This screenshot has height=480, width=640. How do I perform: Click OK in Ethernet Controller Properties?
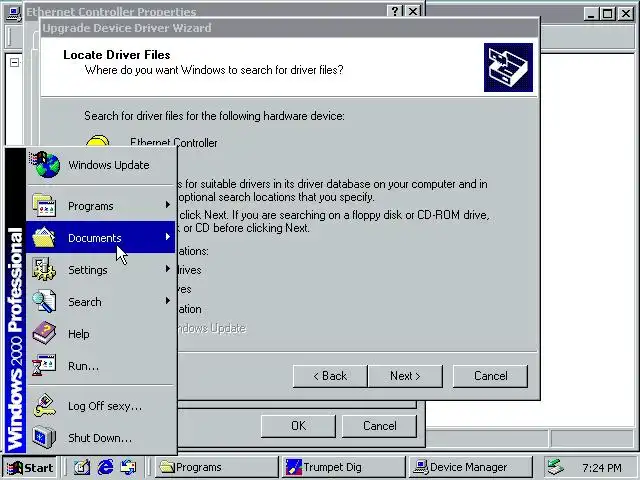pos(298,426)
